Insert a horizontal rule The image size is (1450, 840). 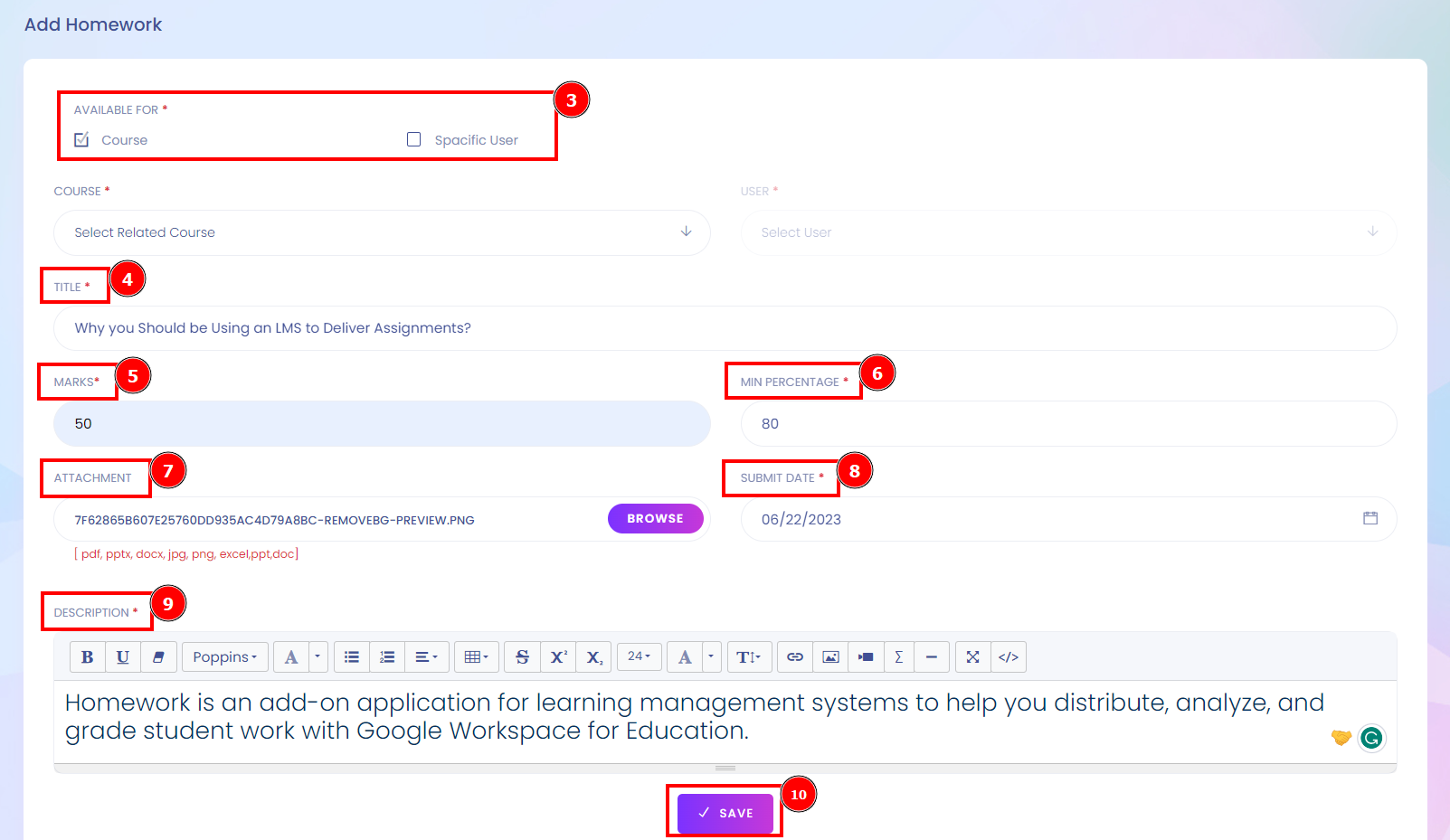click(x=932, y=657)
